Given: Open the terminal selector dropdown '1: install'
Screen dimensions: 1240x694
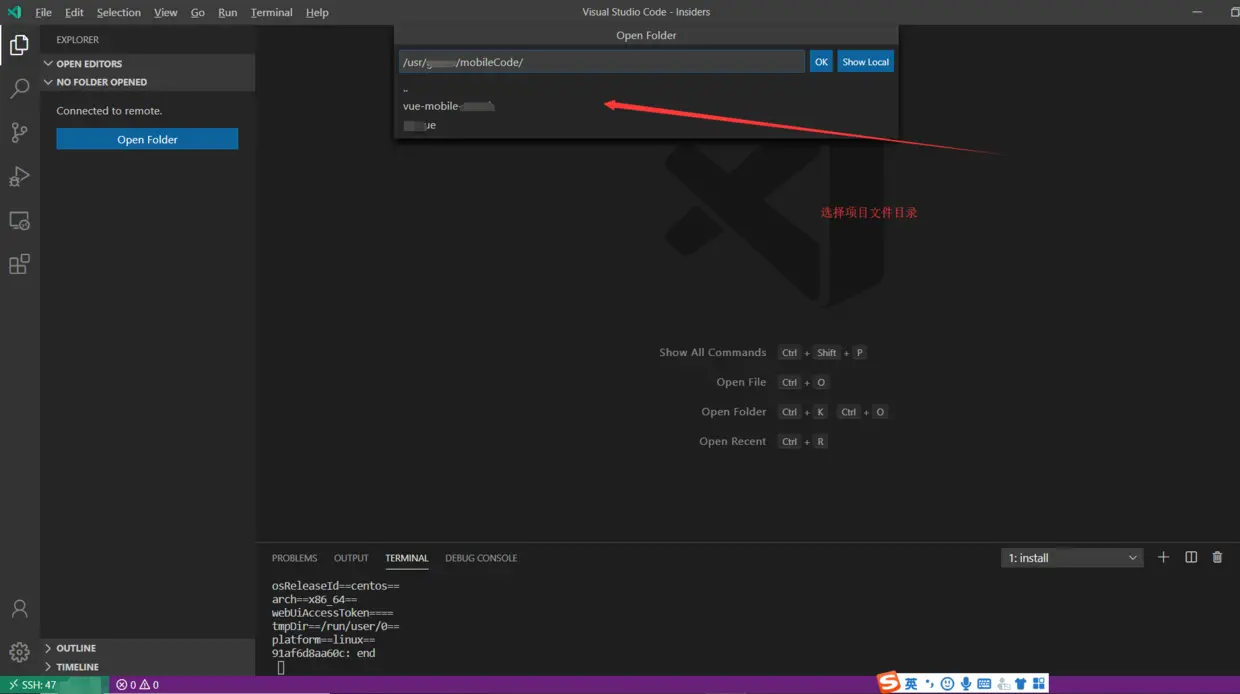Looking at the screenshot, I should click(1072, 558).
